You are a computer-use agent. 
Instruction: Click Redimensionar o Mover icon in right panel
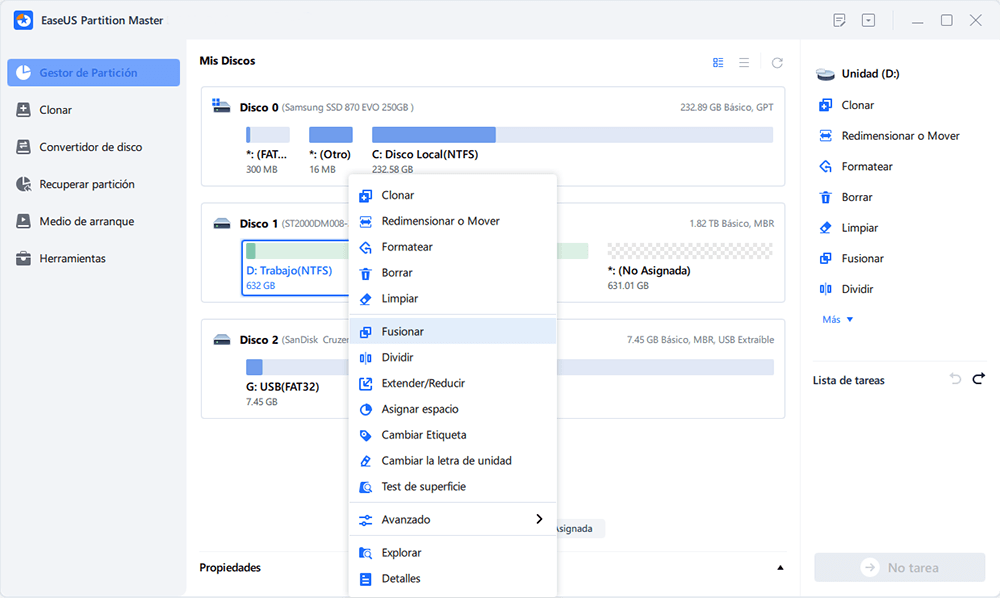tap(825, 136)
